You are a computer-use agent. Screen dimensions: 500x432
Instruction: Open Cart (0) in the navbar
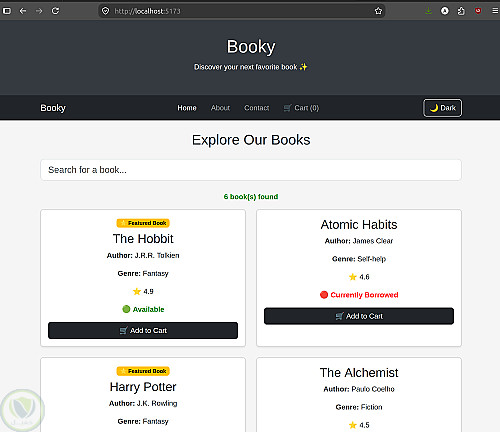pos(301,108)
